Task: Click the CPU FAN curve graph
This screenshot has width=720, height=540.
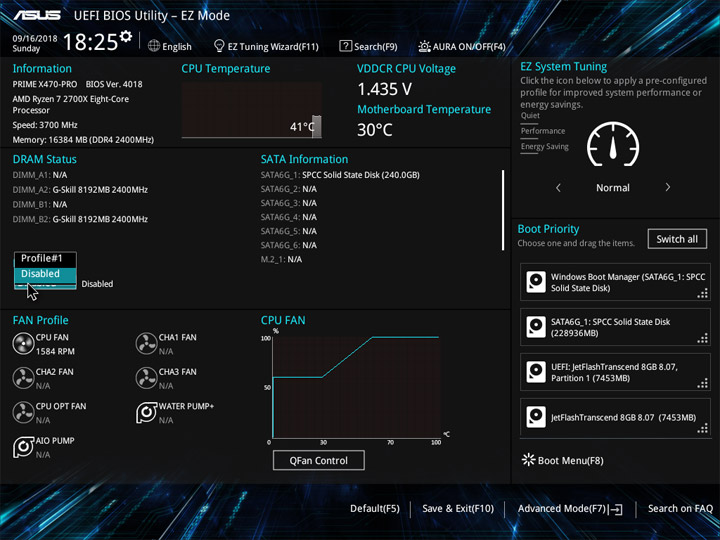Action: click(x=356, y=388)
